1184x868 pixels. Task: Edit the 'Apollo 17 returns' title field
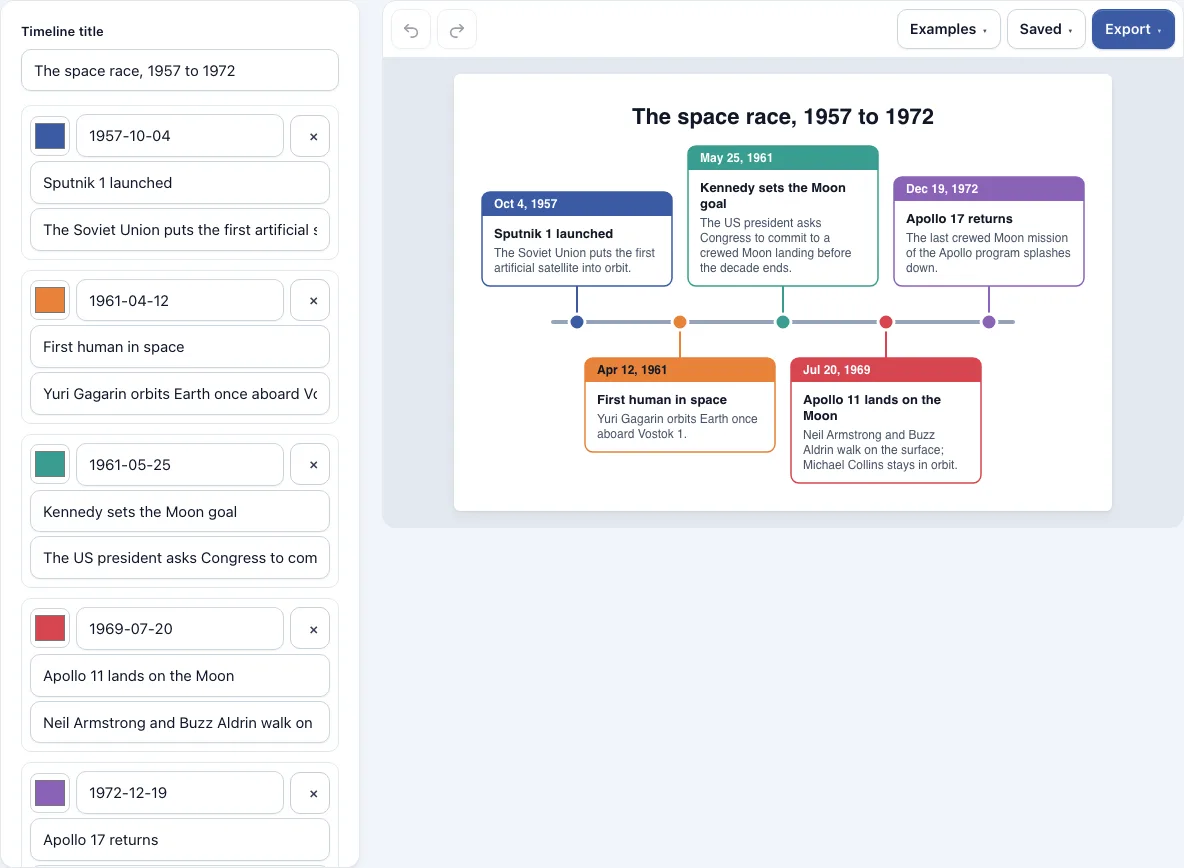(180, 840)
